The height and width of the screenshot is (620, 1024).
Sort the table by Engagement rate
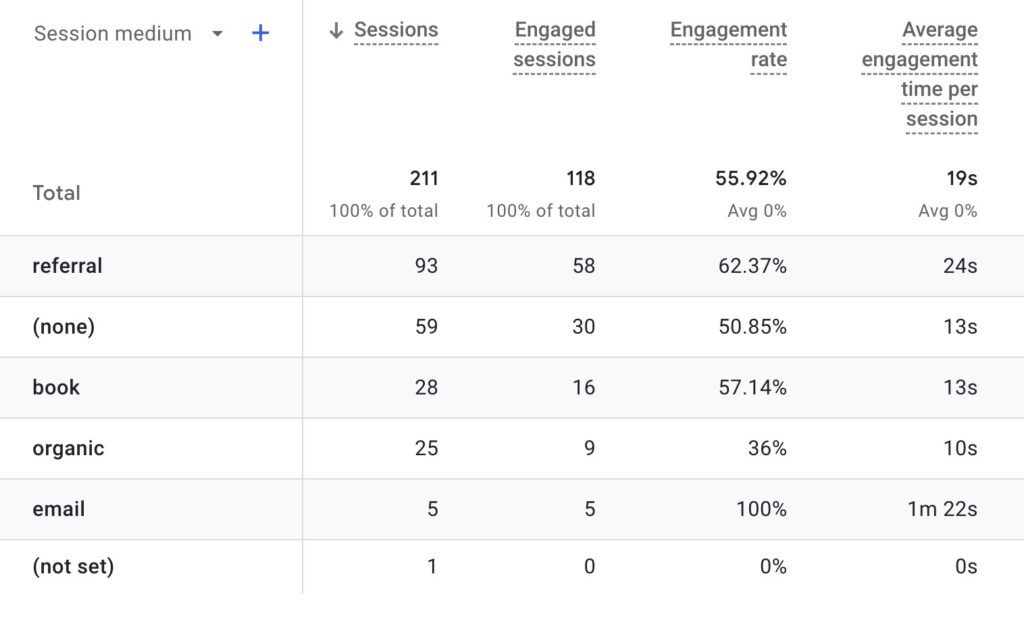(x=729, y=45)
